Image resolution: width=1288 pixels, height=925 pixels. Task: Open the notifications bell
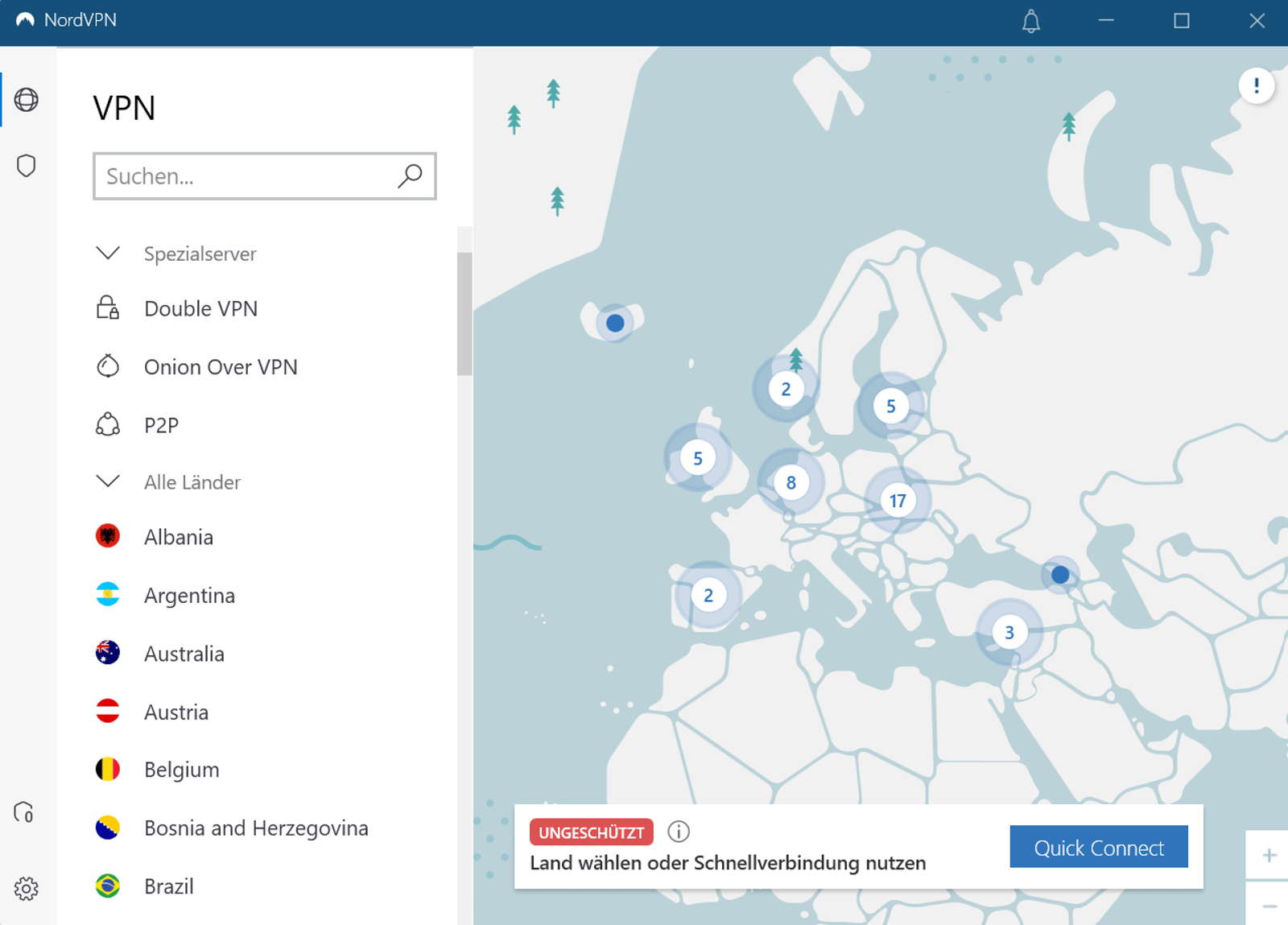[1030, 22]
